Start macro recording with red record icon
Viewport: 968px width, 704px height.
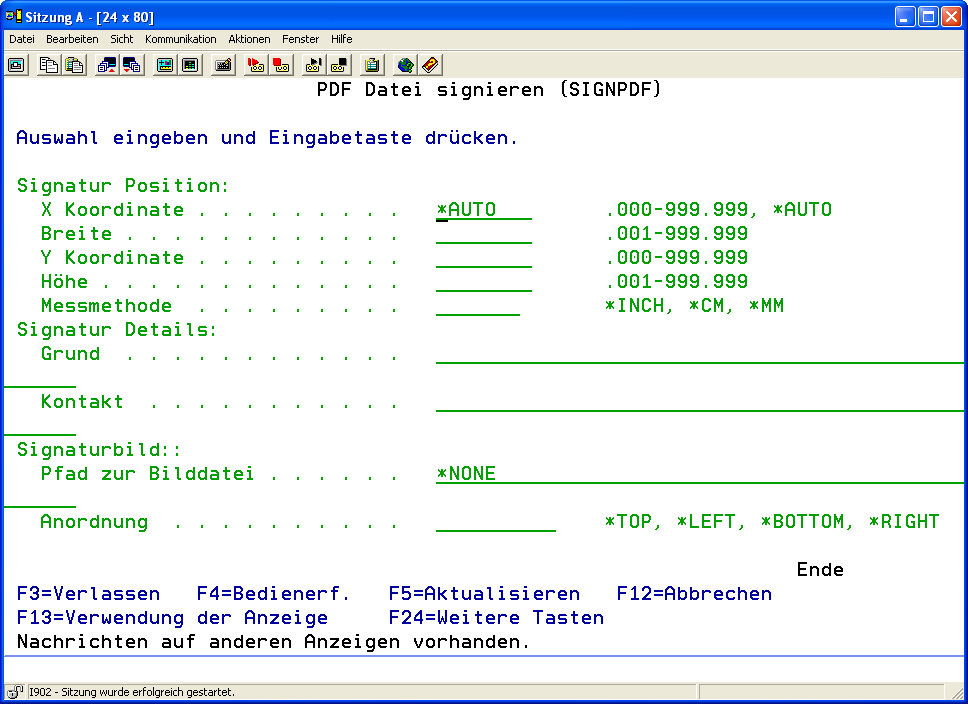256,65
